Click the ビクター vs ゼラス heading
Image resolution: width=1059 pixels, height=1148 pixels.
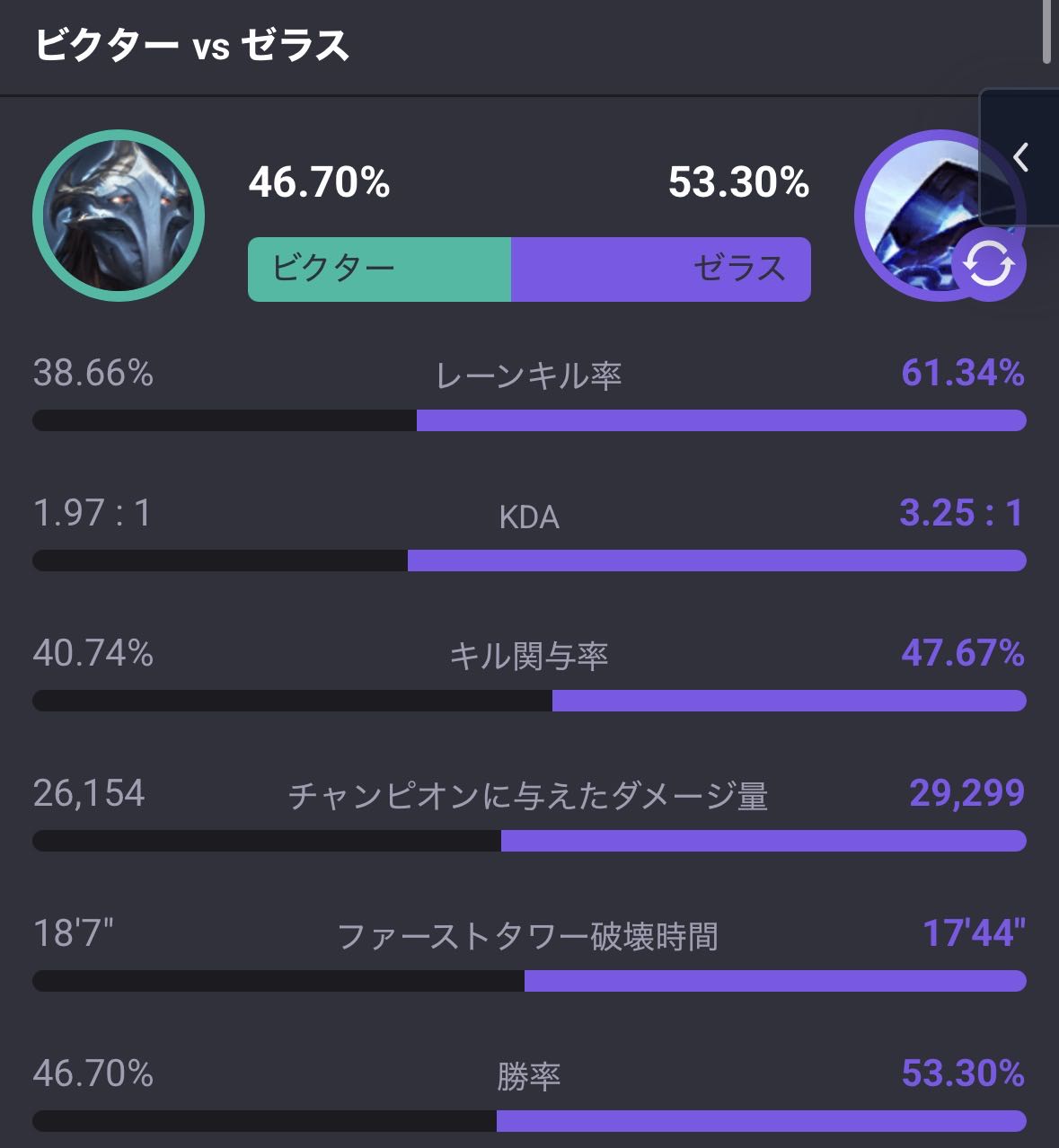click(x=191, y=45)
